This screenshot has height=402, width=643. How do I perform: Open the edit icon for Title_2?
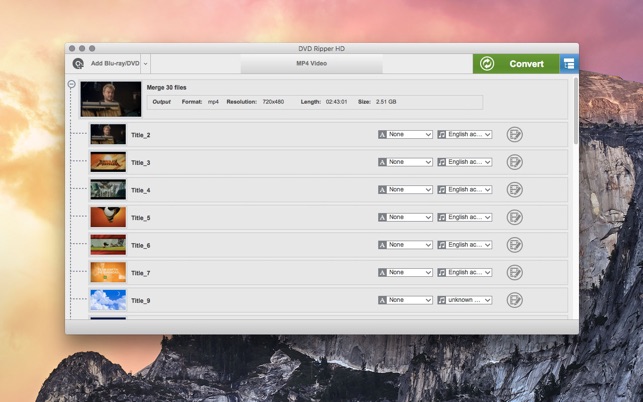[x=514, y=134]
